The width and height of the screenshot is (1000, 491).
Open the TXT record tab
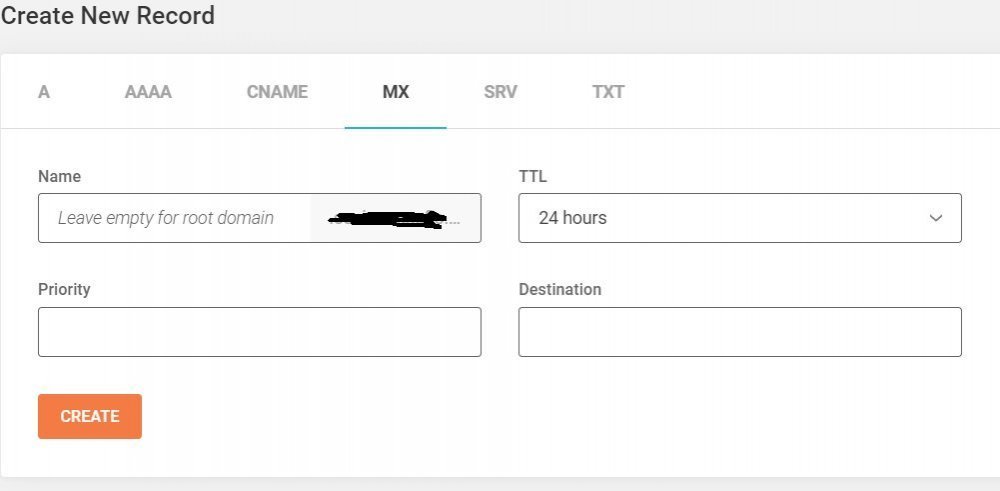point(608,92)
